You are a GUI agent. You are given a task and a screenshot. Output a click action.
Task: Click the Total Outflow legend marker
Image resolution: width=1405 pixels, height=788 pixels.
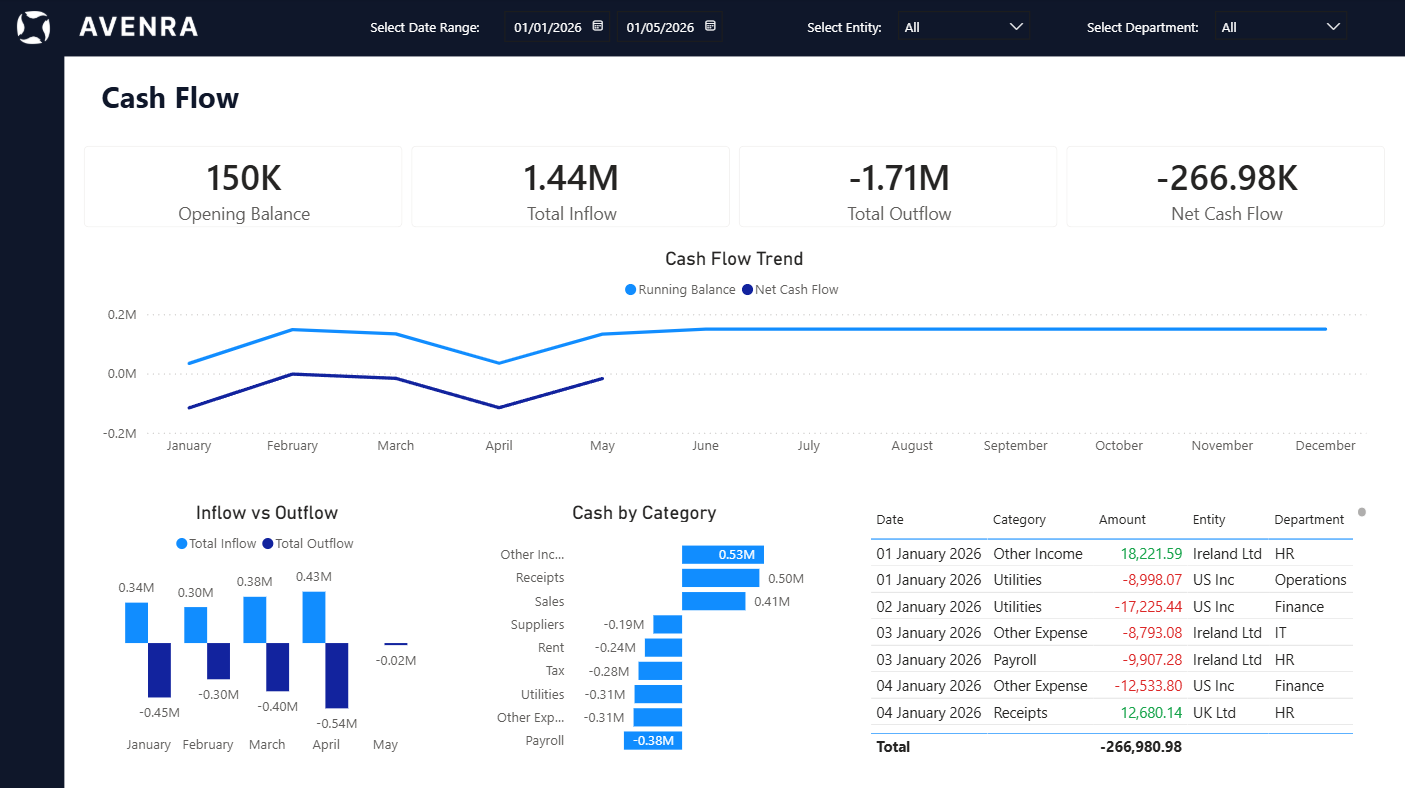tap(268, 544)
